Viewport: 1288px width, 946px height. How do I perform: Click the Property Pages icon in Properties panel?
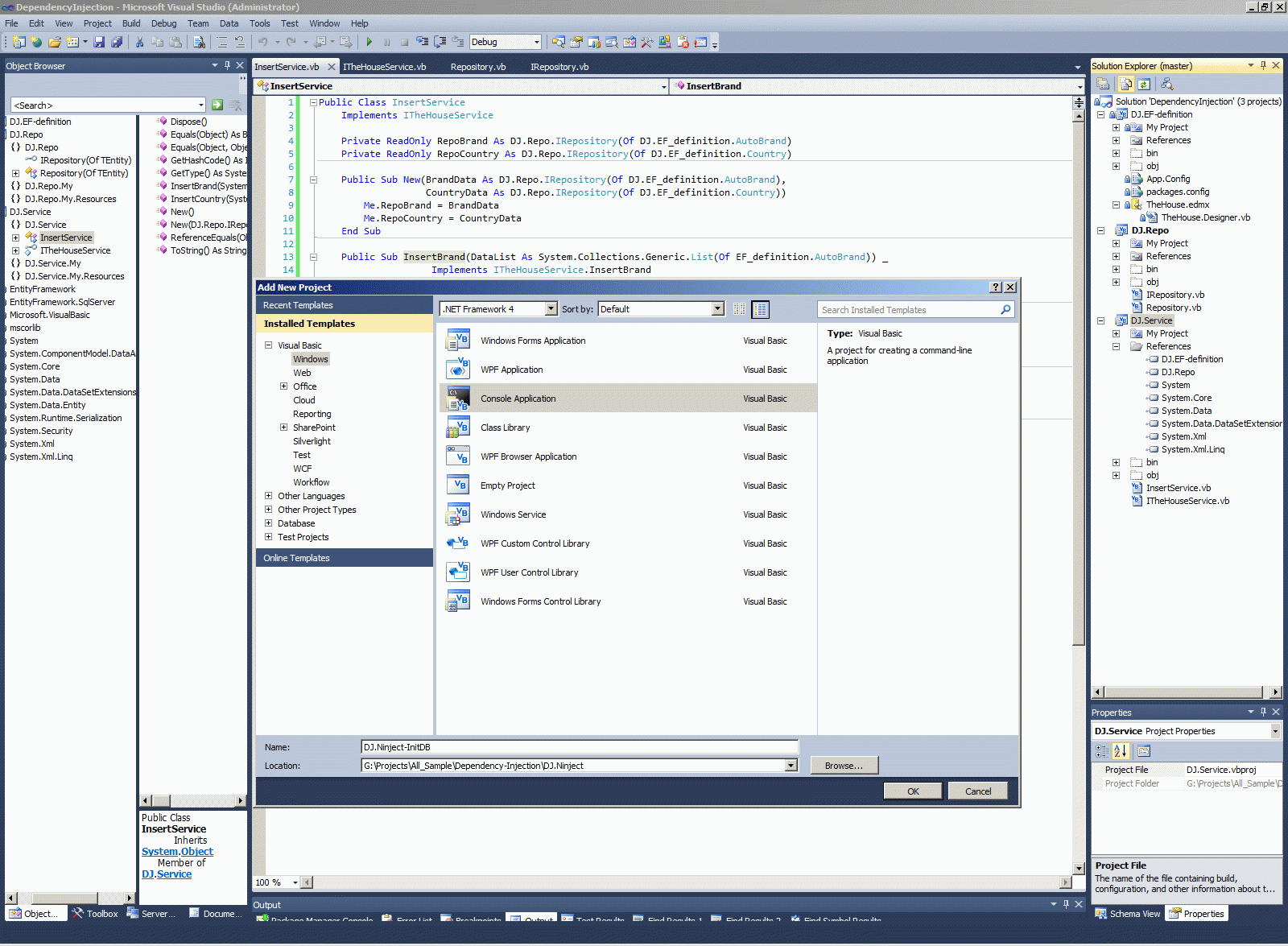pyautogui.click(x=1144, y=751)
